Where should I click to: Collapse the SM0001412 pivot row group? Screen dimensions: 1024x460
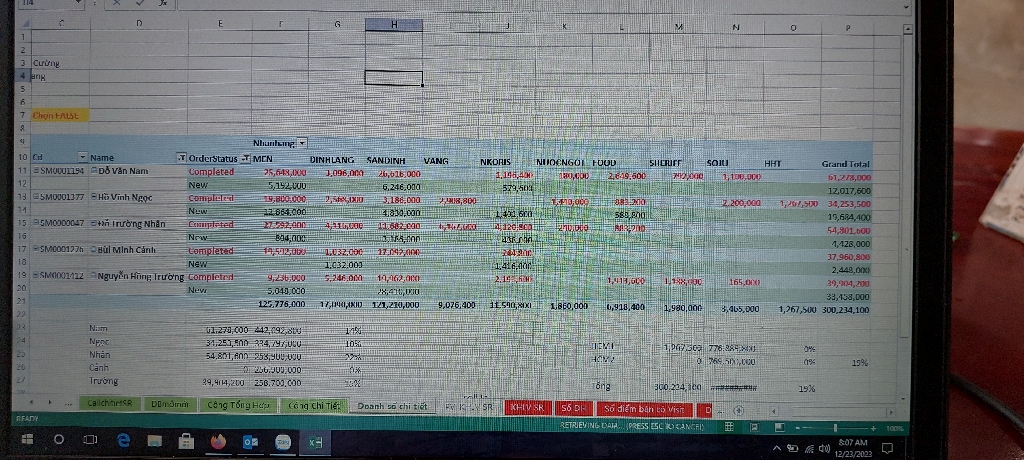34,277
